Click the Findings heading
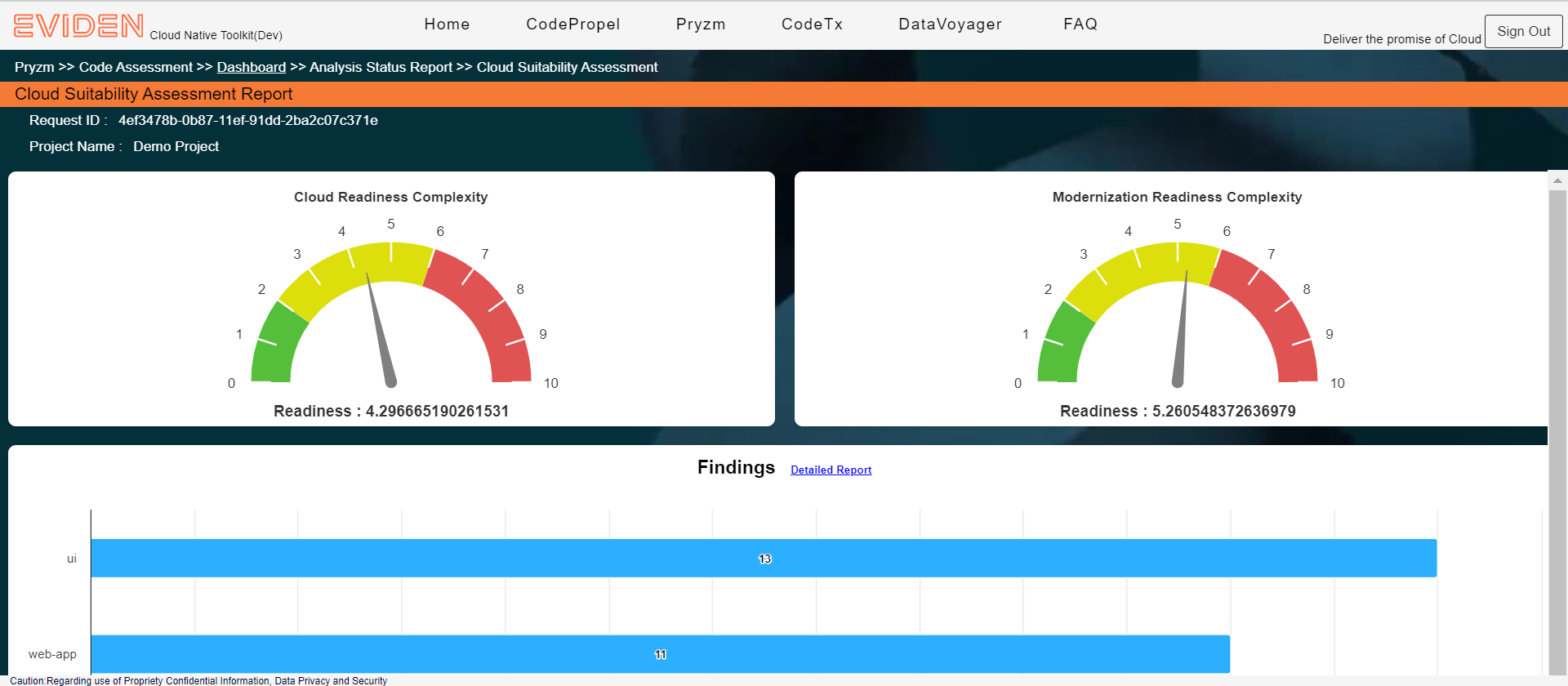 [736, 467]
